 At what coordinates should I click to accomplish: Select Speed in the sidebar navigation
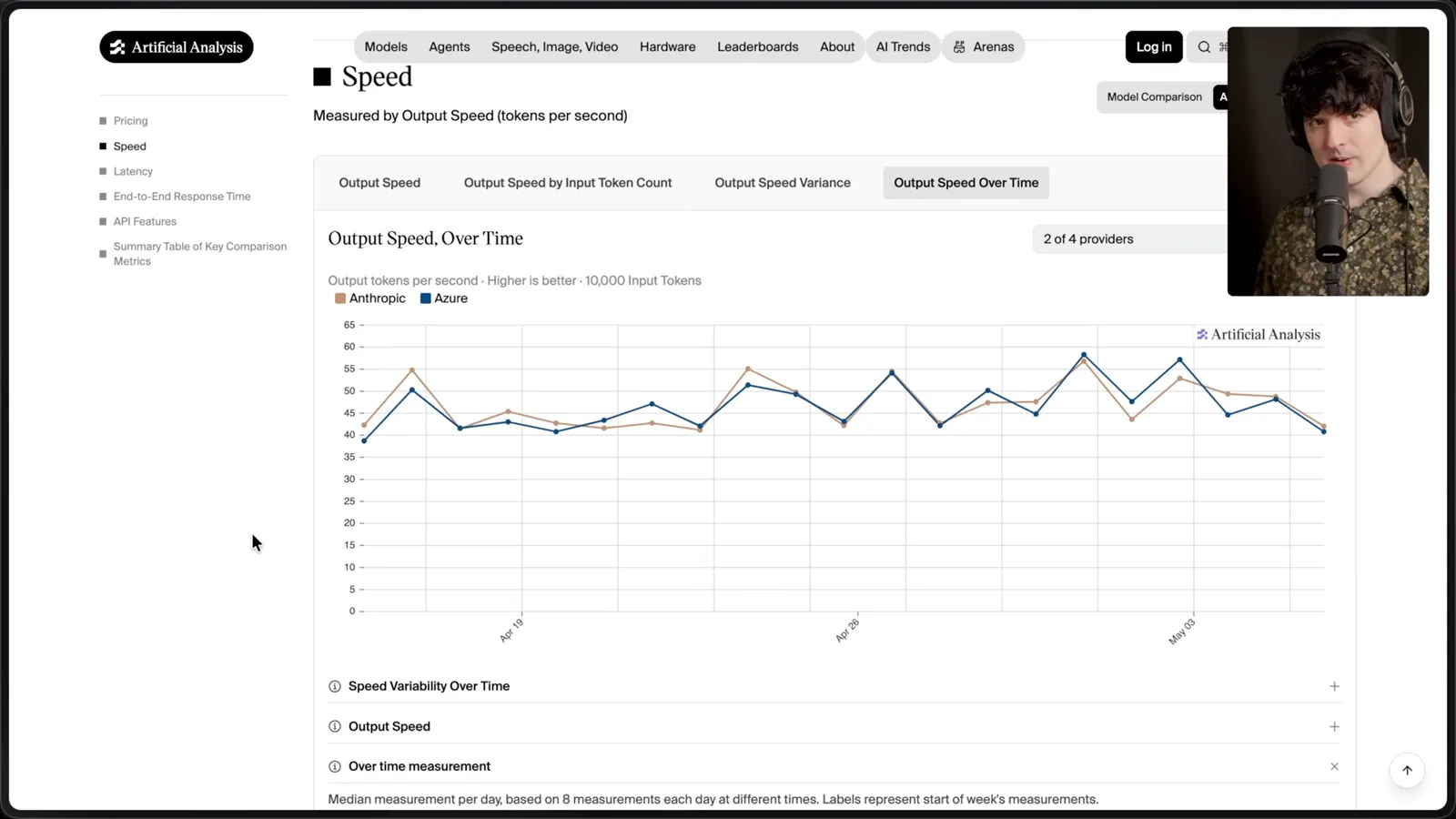click(x=130, y=147)
